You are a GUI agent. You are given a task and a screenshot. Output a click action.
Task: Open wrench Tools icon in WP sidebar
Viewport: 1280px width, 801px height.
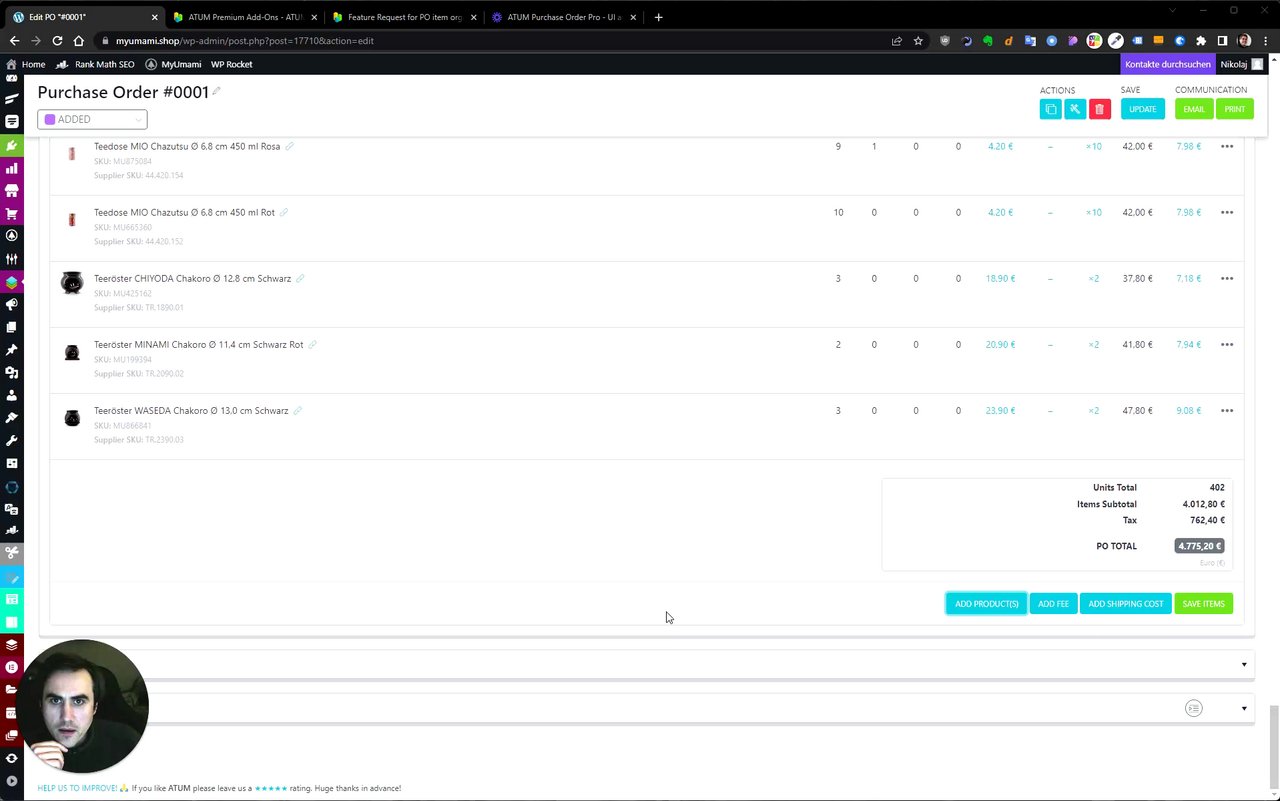[12, 440]
